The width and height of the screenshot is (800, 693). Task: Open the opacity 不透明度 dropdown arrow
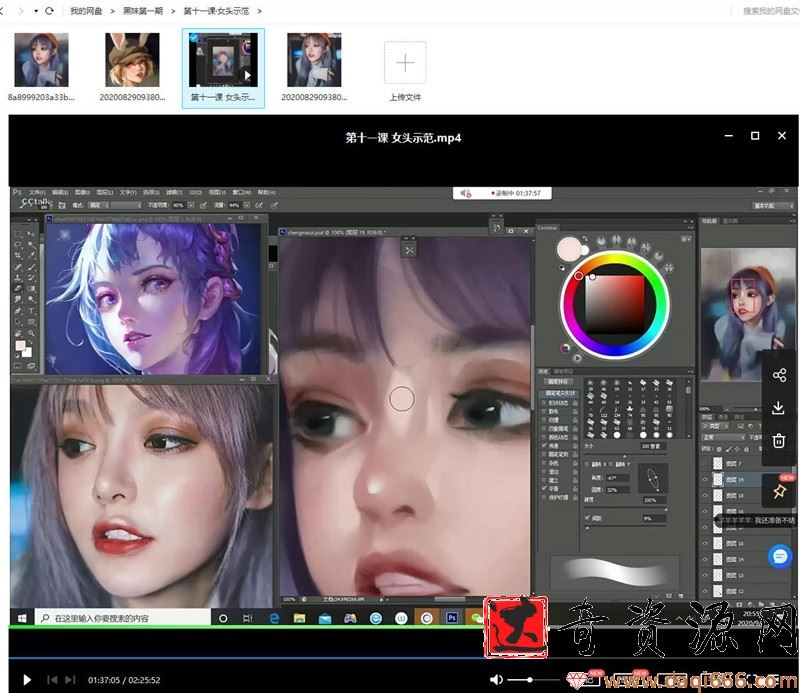click(191, 205)
